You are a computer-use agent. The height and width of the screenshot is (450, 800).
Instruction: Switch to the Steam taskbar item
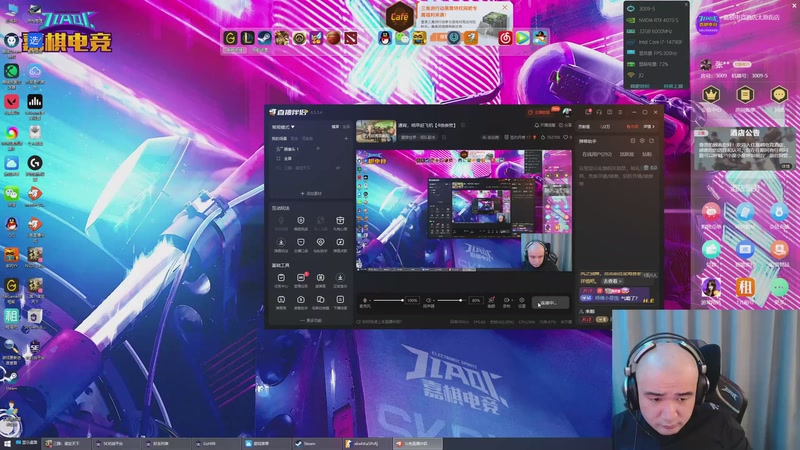pyautogui.click(x=316, y=444)
